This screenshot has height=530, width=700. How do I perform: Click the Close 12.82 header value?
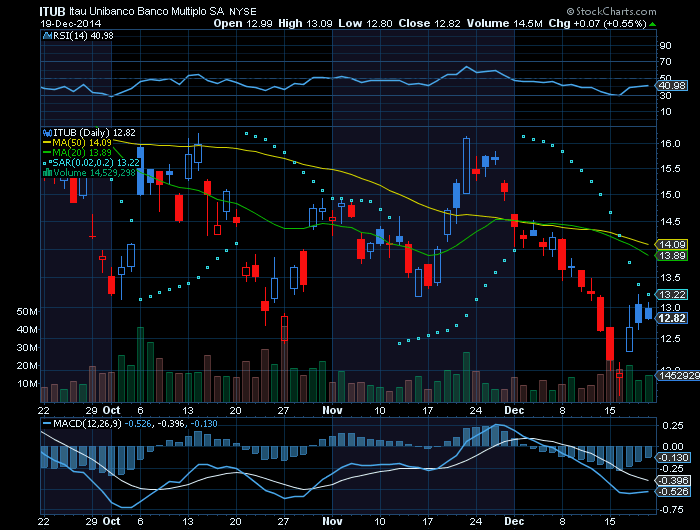[429, 24]
